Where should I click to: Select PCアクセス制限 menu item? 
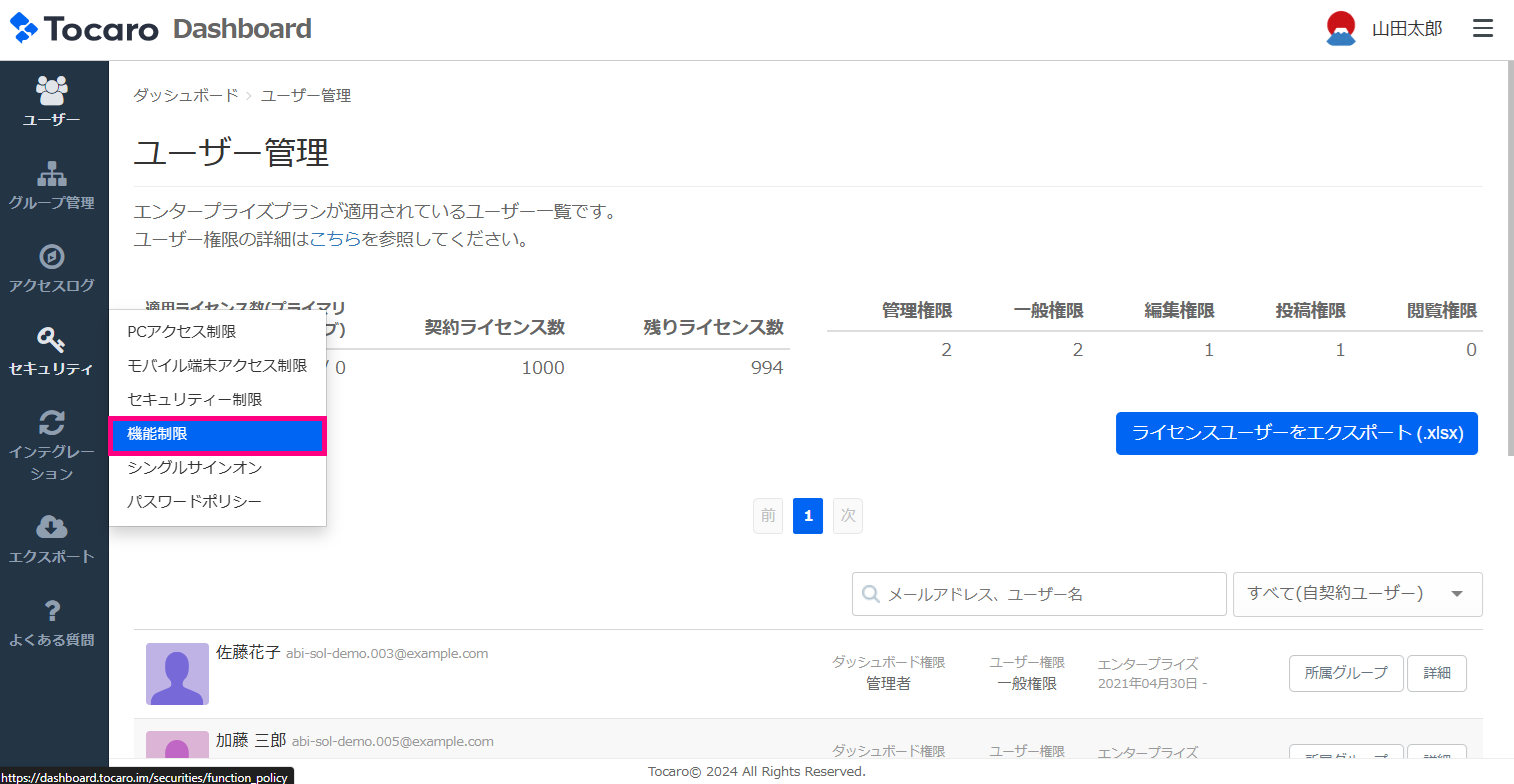click(x=182, y=331)
